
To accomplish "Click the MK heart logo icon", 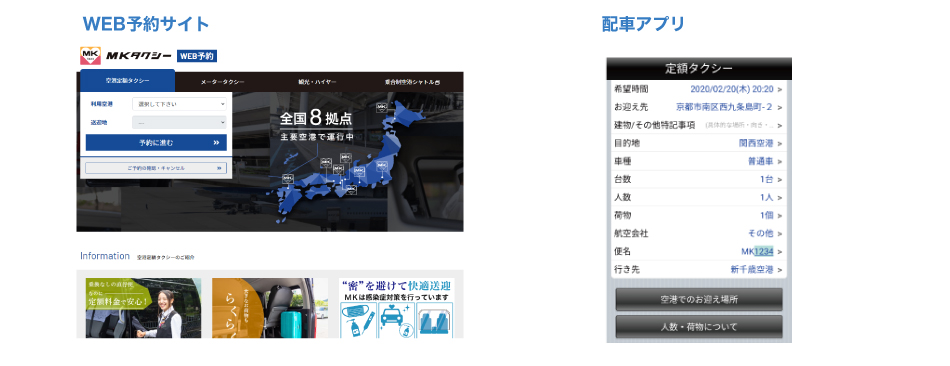I will click(90, 56).
